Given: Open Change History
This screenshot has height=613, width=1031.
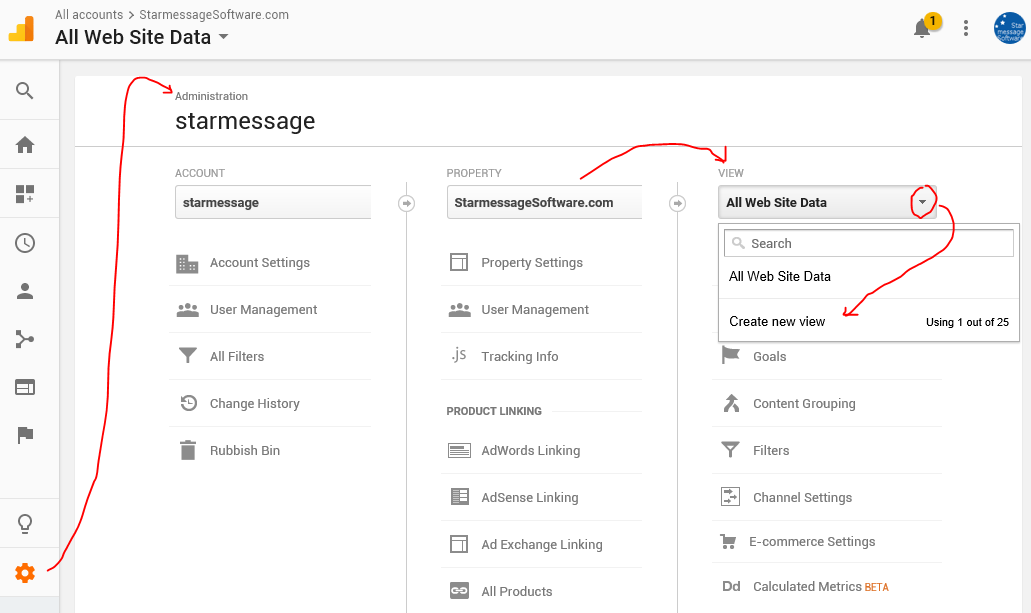Looking at the screenshot, I should pos(254,403).
